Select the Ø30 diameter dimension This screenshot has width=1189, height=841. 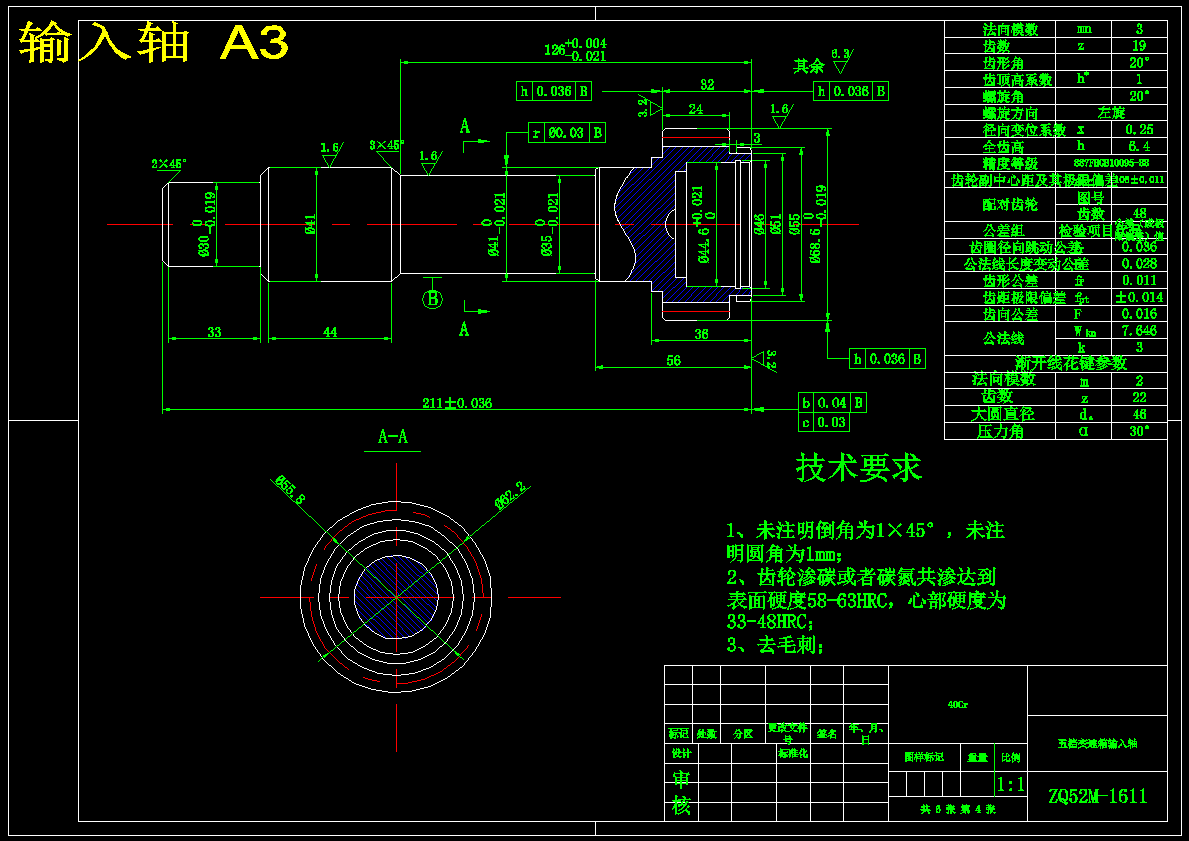point(204,225)
